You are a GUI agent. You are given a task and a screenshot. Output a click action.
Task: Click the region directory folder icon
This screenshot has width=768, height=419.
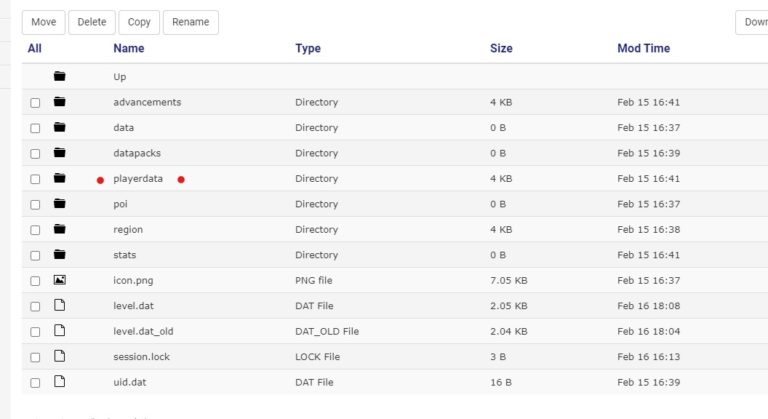point(59,229)
